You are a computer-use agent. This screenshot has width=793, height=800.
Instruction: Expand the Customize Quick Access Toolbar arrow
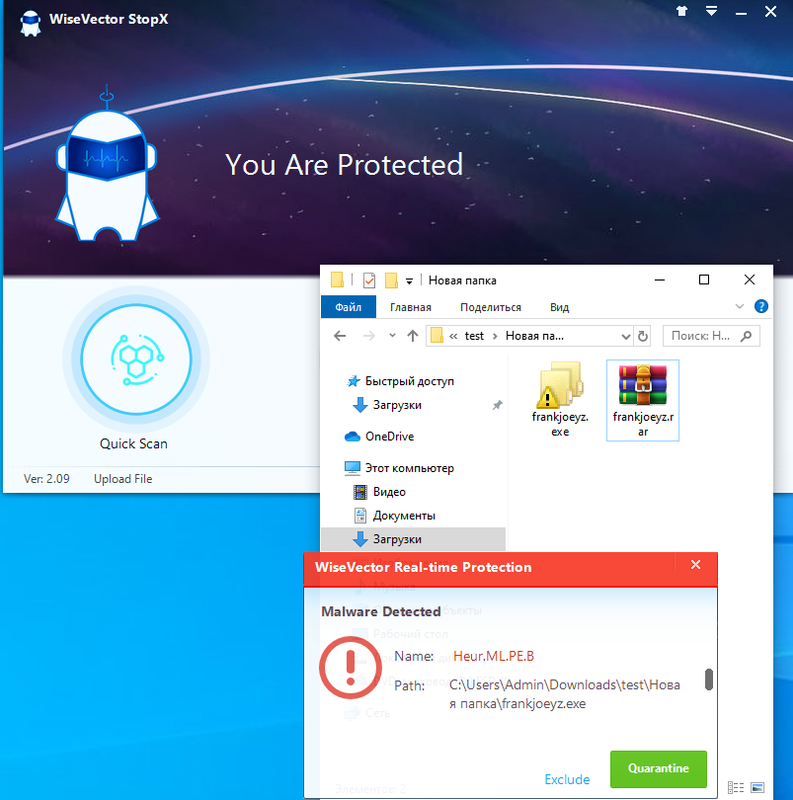(x=409, y=281)
